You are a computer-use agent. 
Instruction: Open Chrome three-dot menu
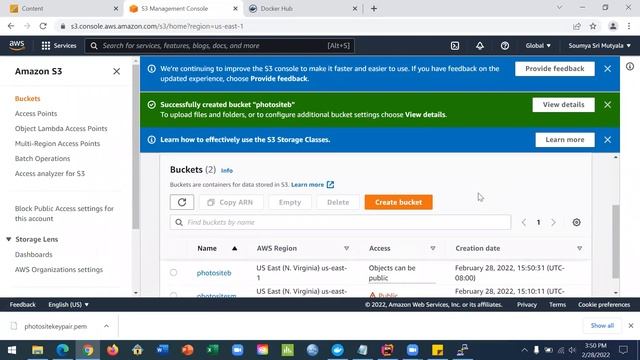pyautogui.click(x=629, y=26)
